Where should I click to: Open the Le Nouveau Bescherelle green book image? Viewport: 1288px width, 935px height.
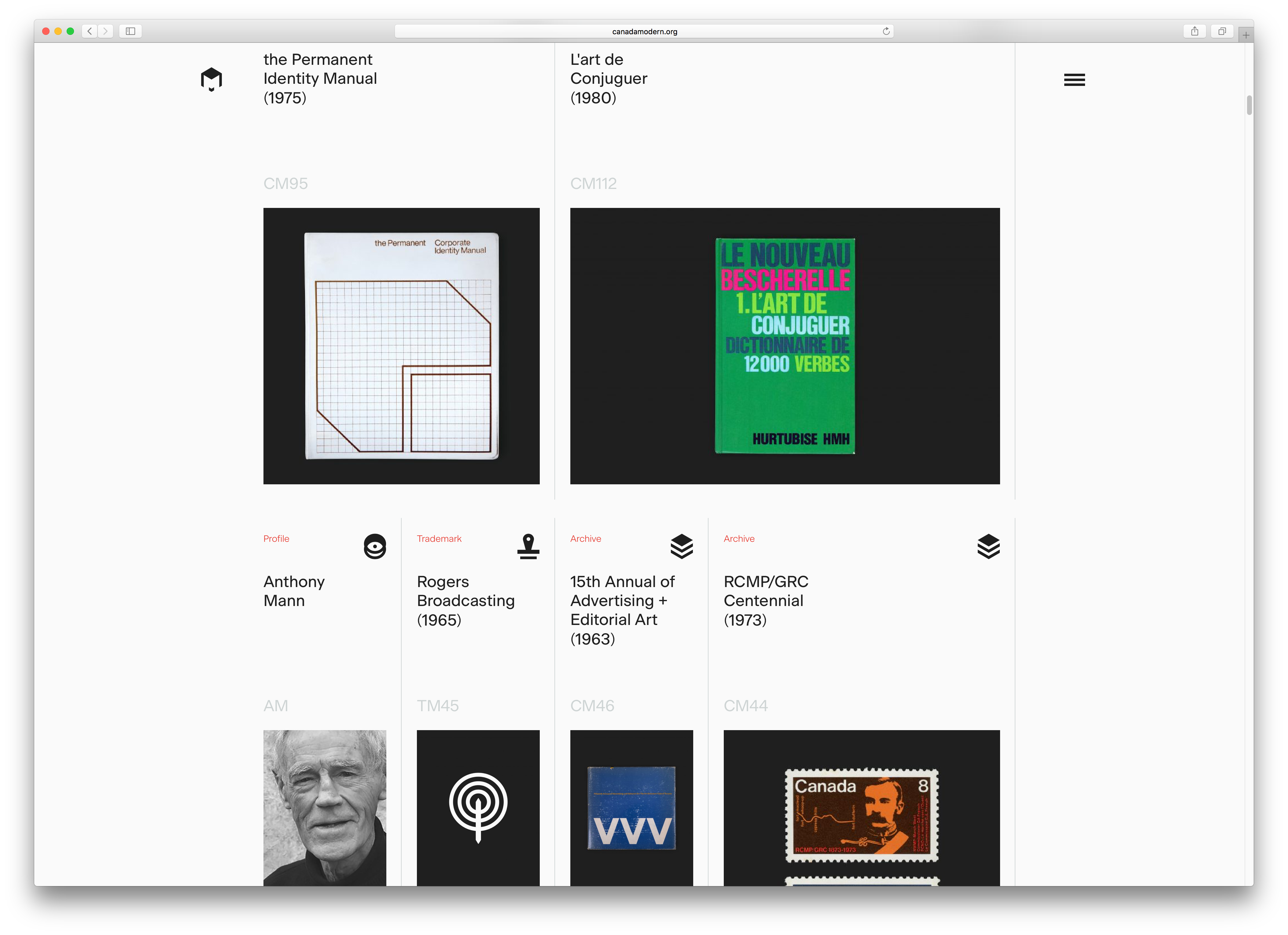pos(785,346)
